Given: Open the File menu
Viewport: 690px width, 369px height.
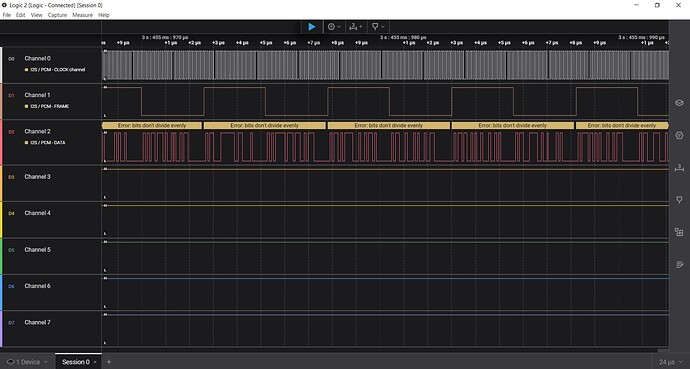Looking at the screenshot, I should pos(7,15).
